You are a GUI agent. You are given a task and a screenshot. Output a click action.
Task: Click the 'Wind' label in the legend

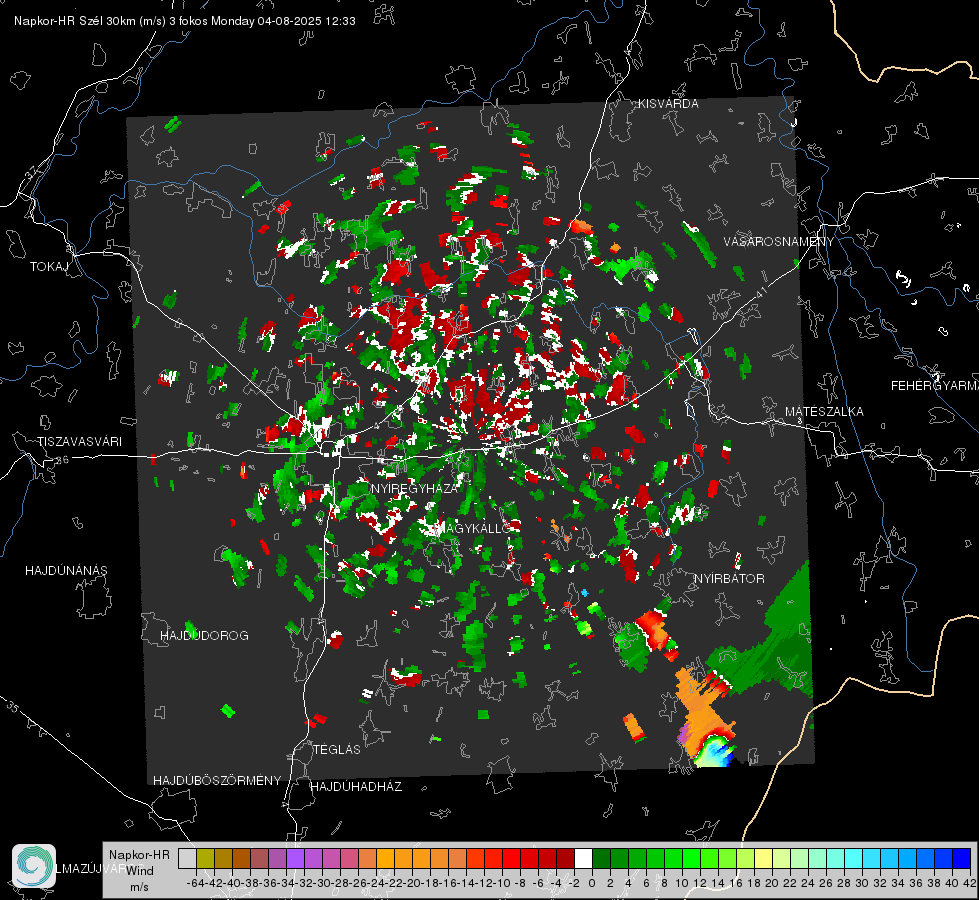(x=140, y=871)
